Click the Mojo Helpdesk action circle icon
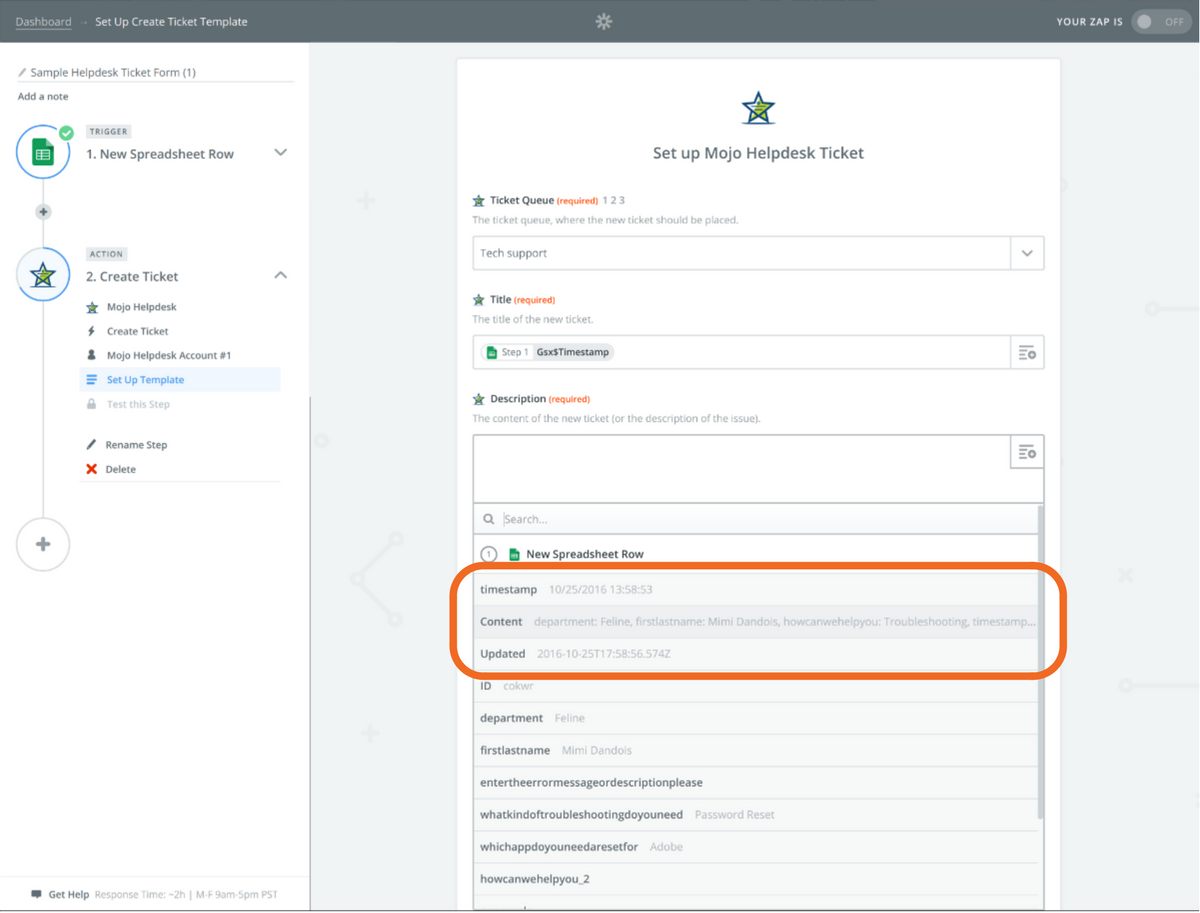 tap(43, 275)
